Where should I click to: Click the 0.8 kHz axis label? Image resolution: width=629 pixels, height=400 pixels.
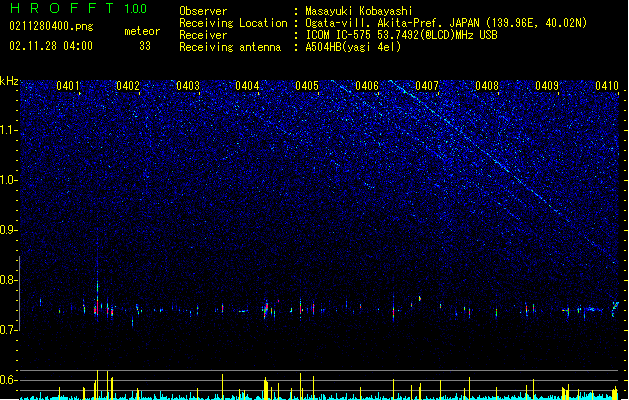pyautogui.click(x=9, y=280)
